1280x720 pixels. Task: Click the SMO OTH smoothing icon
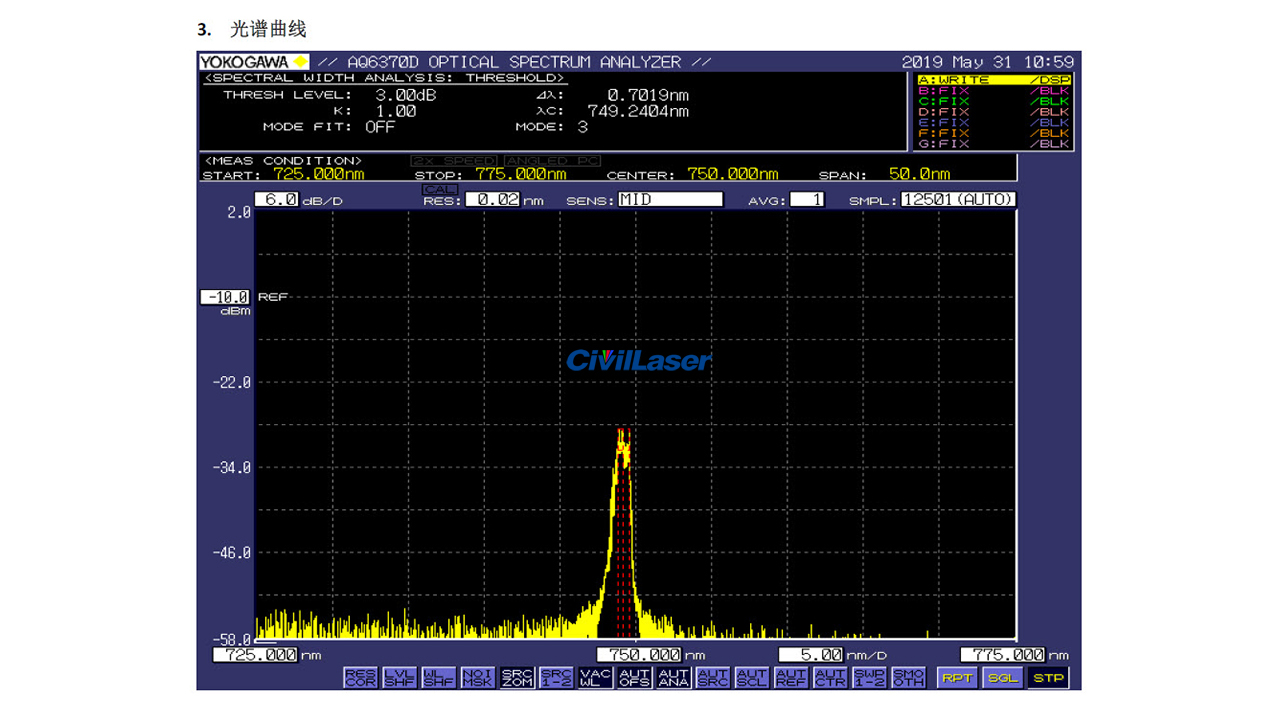[908, 677]
